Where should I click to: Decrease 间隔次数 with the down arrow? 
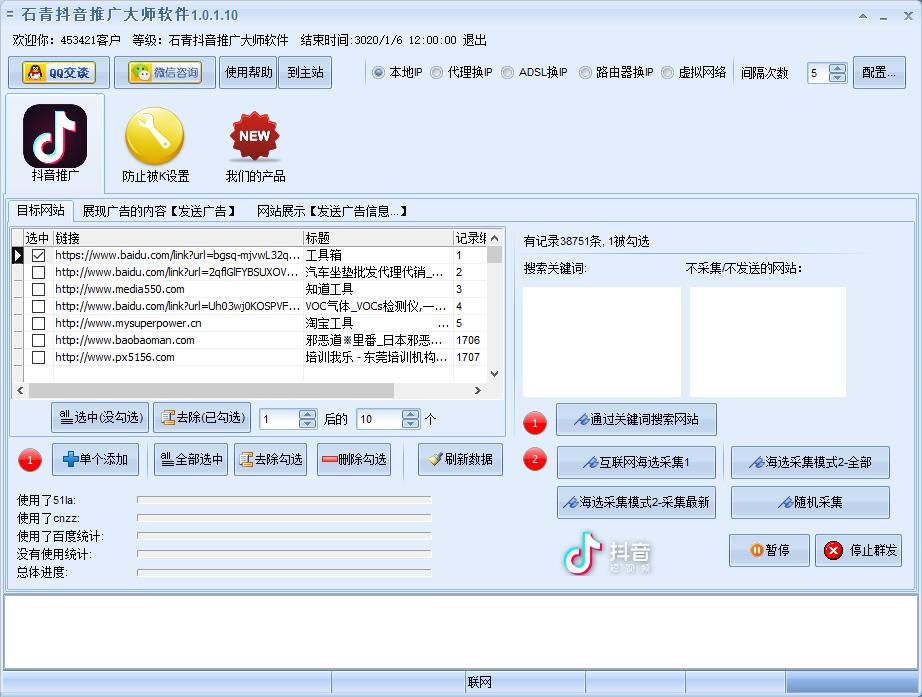(837, 77)
